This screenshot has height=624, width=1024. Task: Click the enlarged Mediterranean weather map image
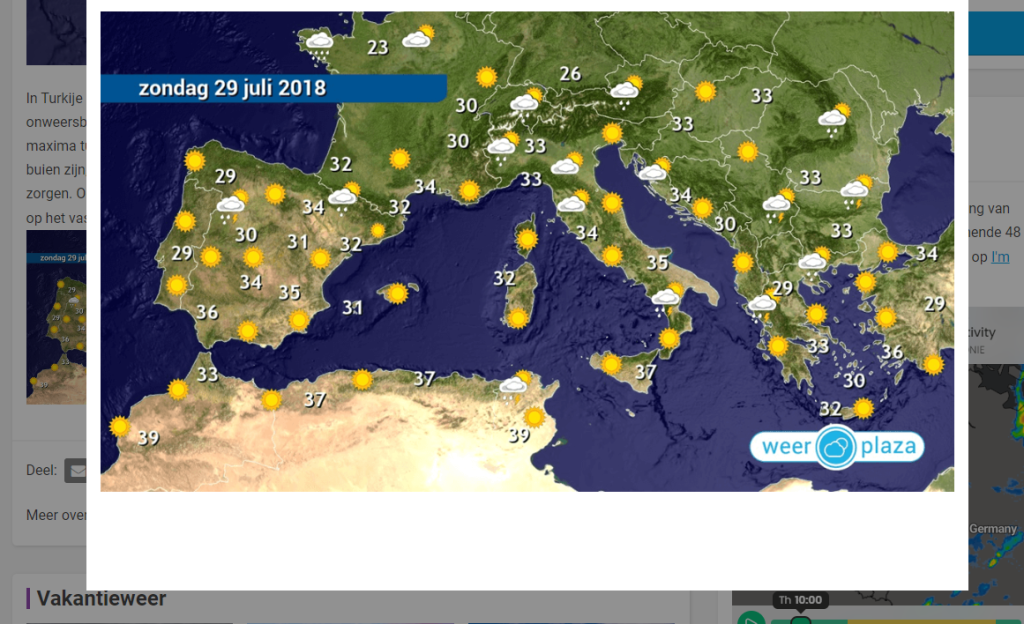(527, 251)
